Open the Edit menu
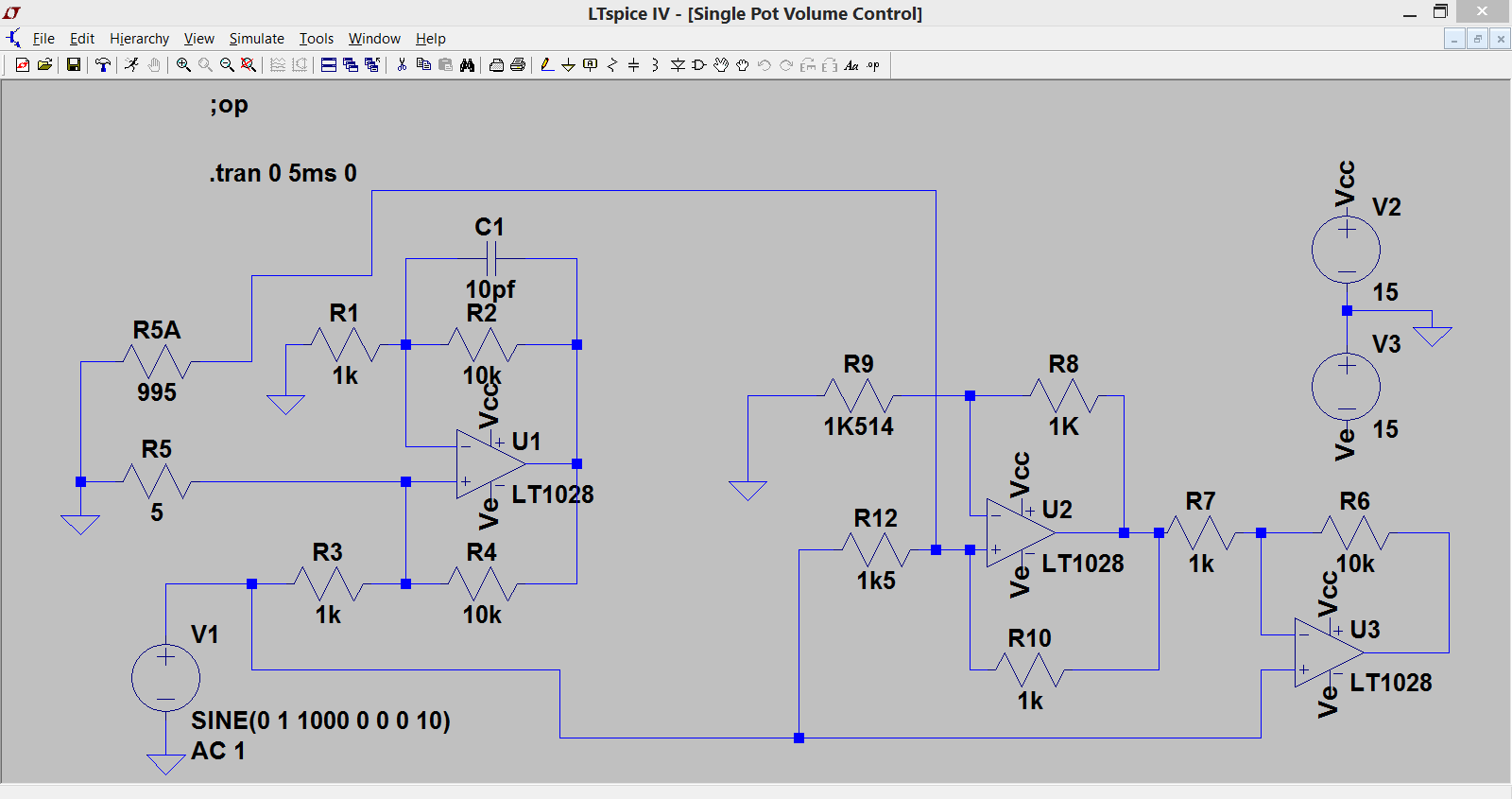Screen dimensions: 1512x799 click(82, 39)
